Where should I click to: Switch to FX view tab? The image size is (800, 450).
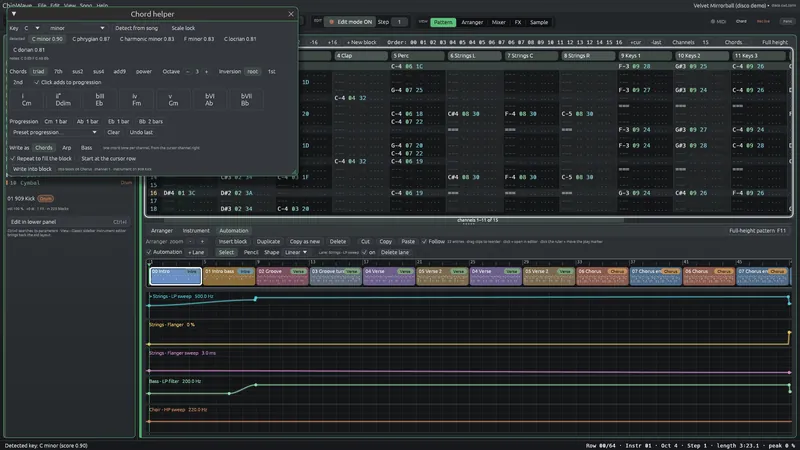tap(518, 22)
